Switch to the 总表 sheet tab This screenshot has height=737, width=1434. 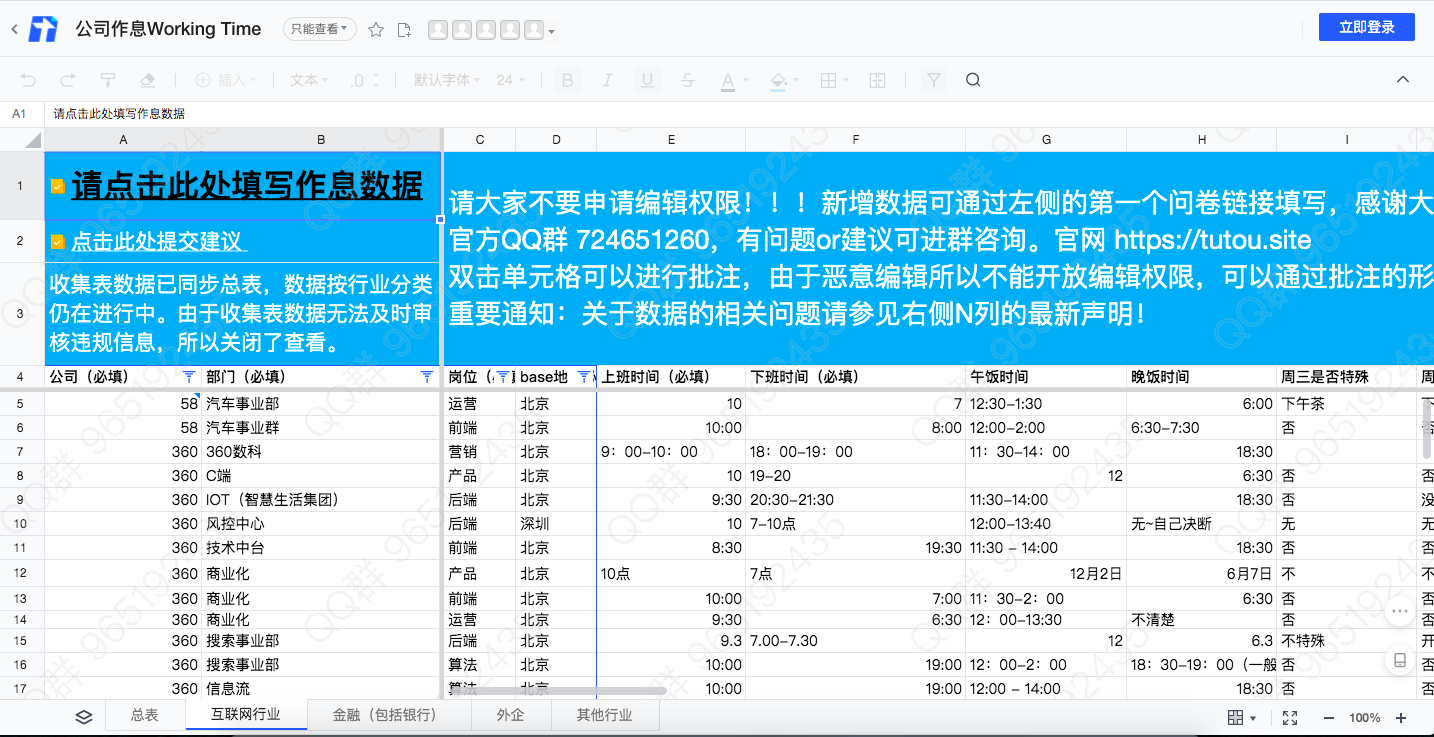pyautogui.click(x=144, y=715)
